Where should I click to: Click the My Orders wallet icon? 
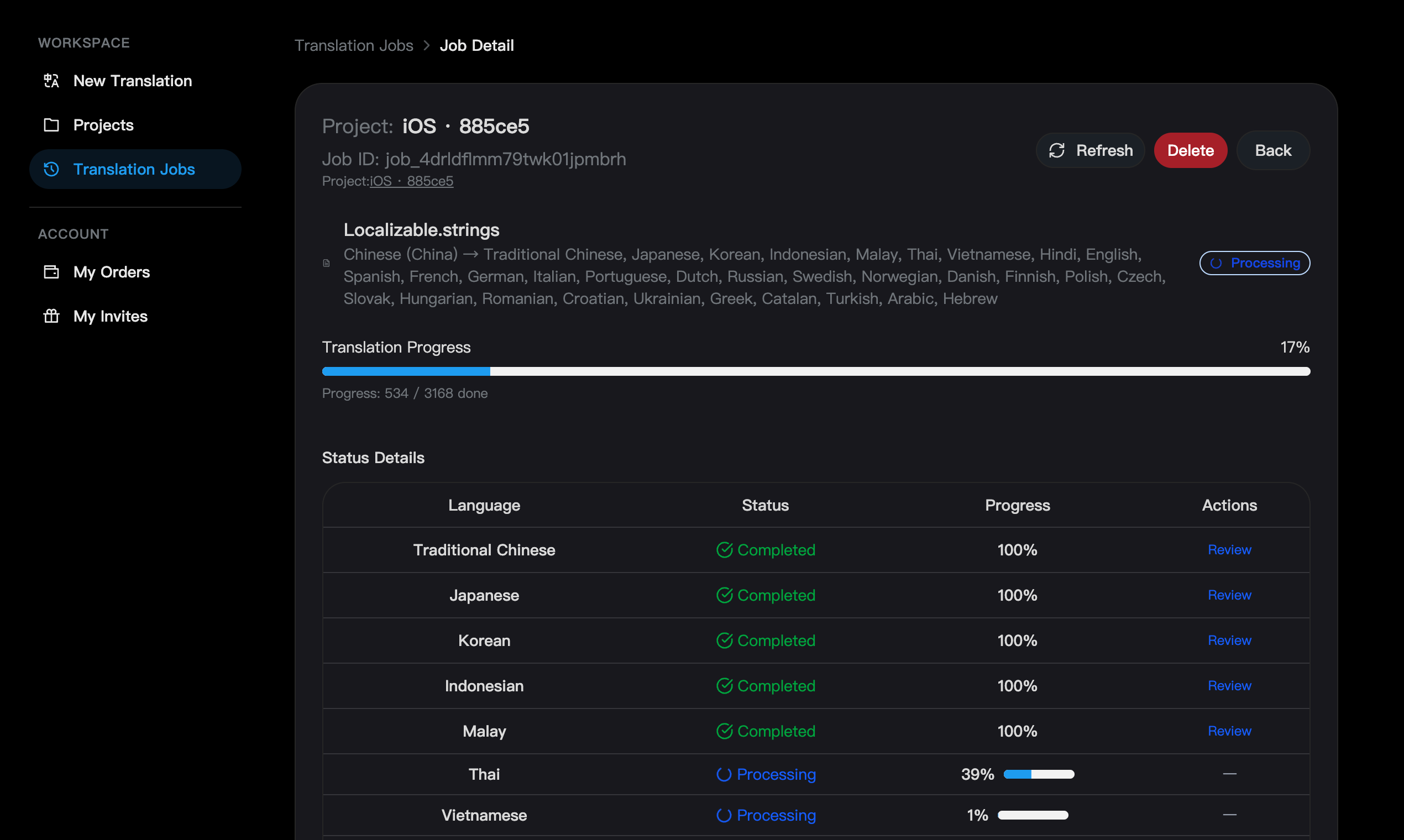51,272
